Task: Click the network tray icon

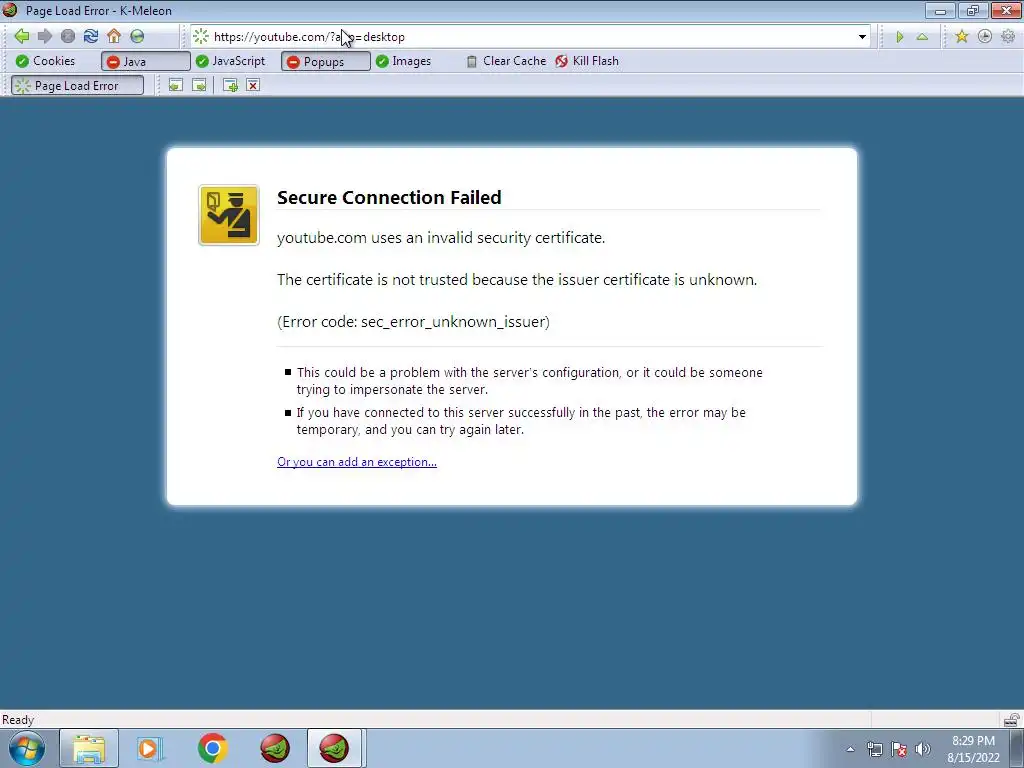Action: click(x=874, y=749)
